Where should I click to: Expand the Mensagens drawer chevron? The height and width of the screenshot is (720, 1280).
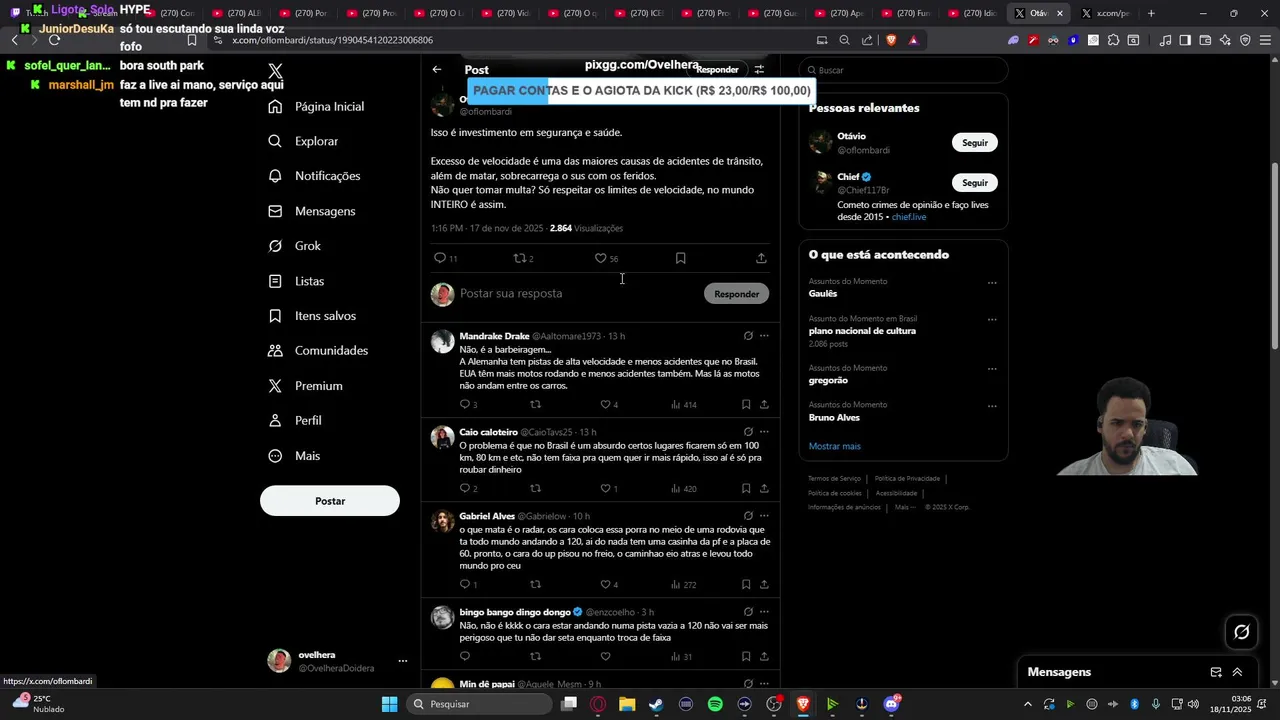coord(1237,672)
